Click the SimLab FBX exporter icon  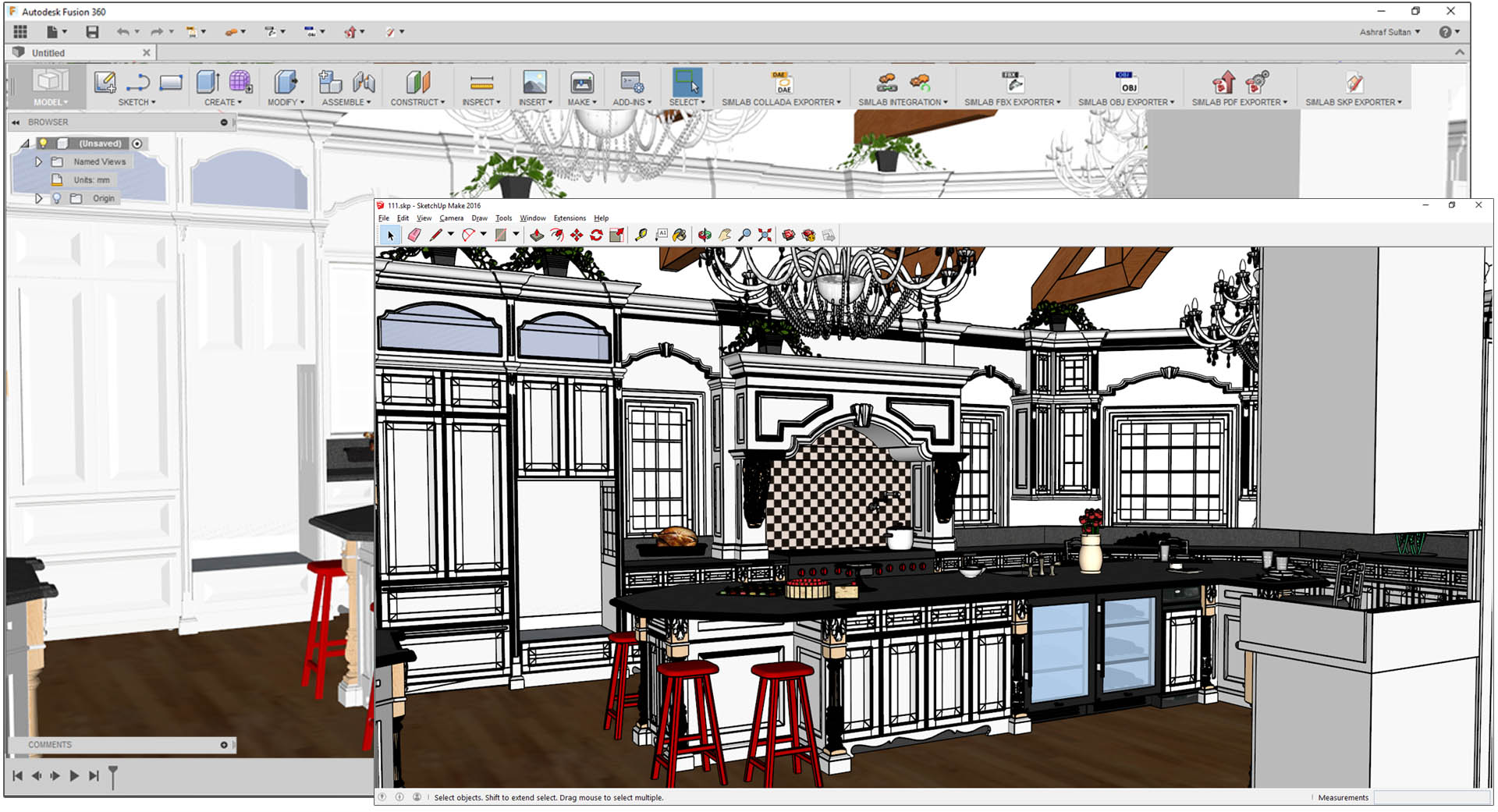coord(1012,82)
